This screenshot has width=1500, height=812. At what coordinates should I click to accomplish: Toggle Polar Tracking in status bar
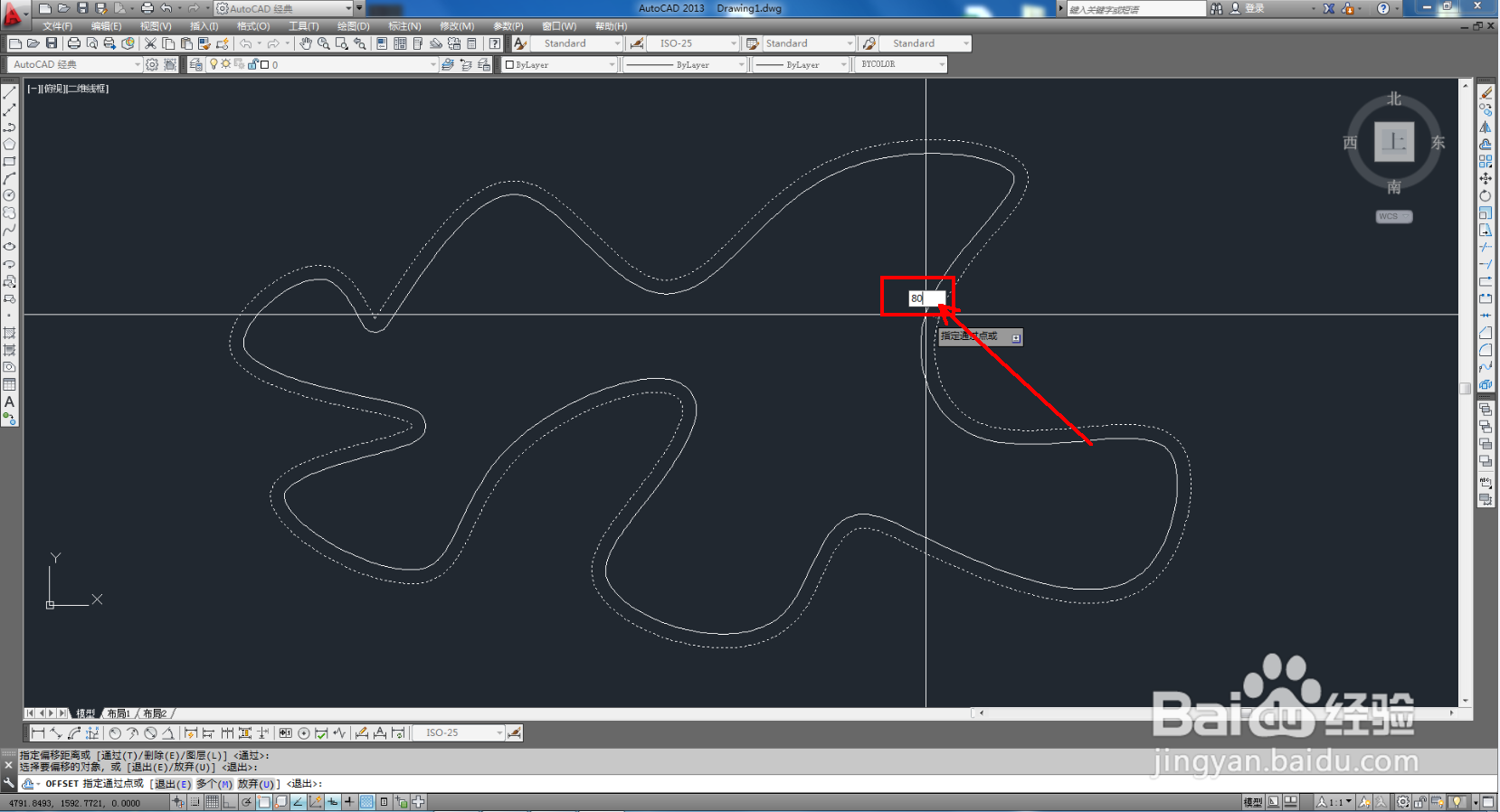click(x=246, y=802)
